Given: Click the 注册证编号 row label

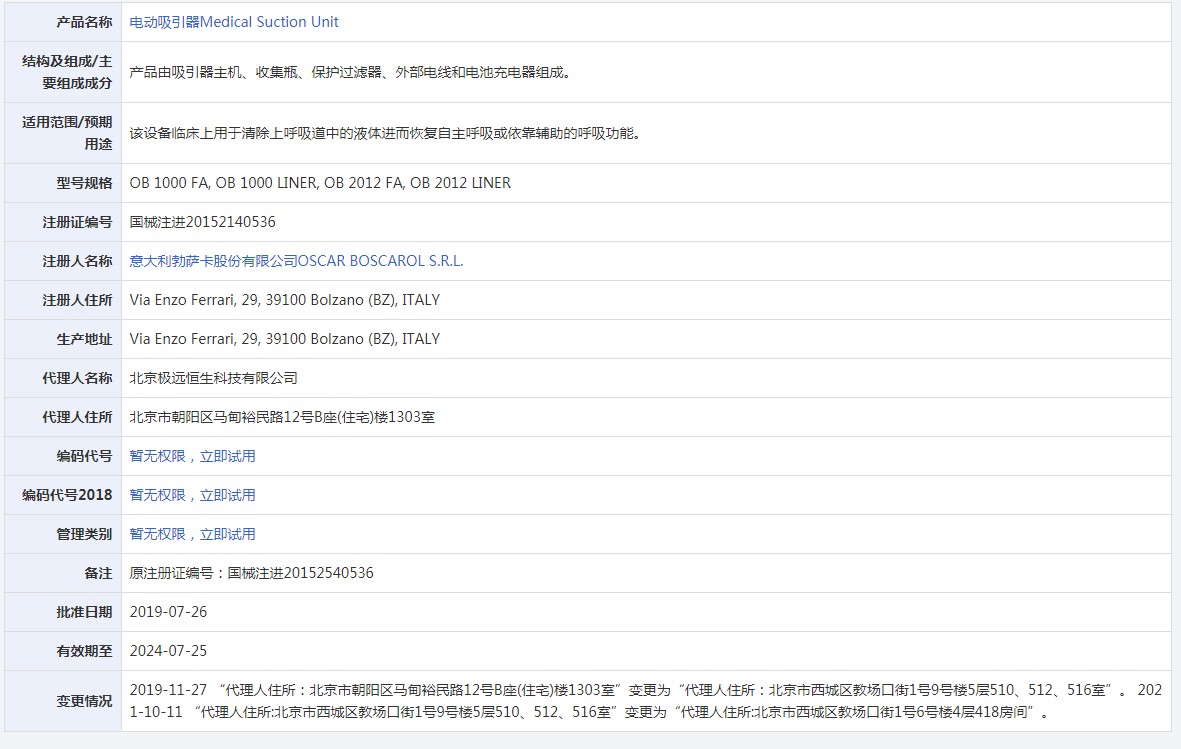Looking at the screenshot, I should tap(78, 222).
